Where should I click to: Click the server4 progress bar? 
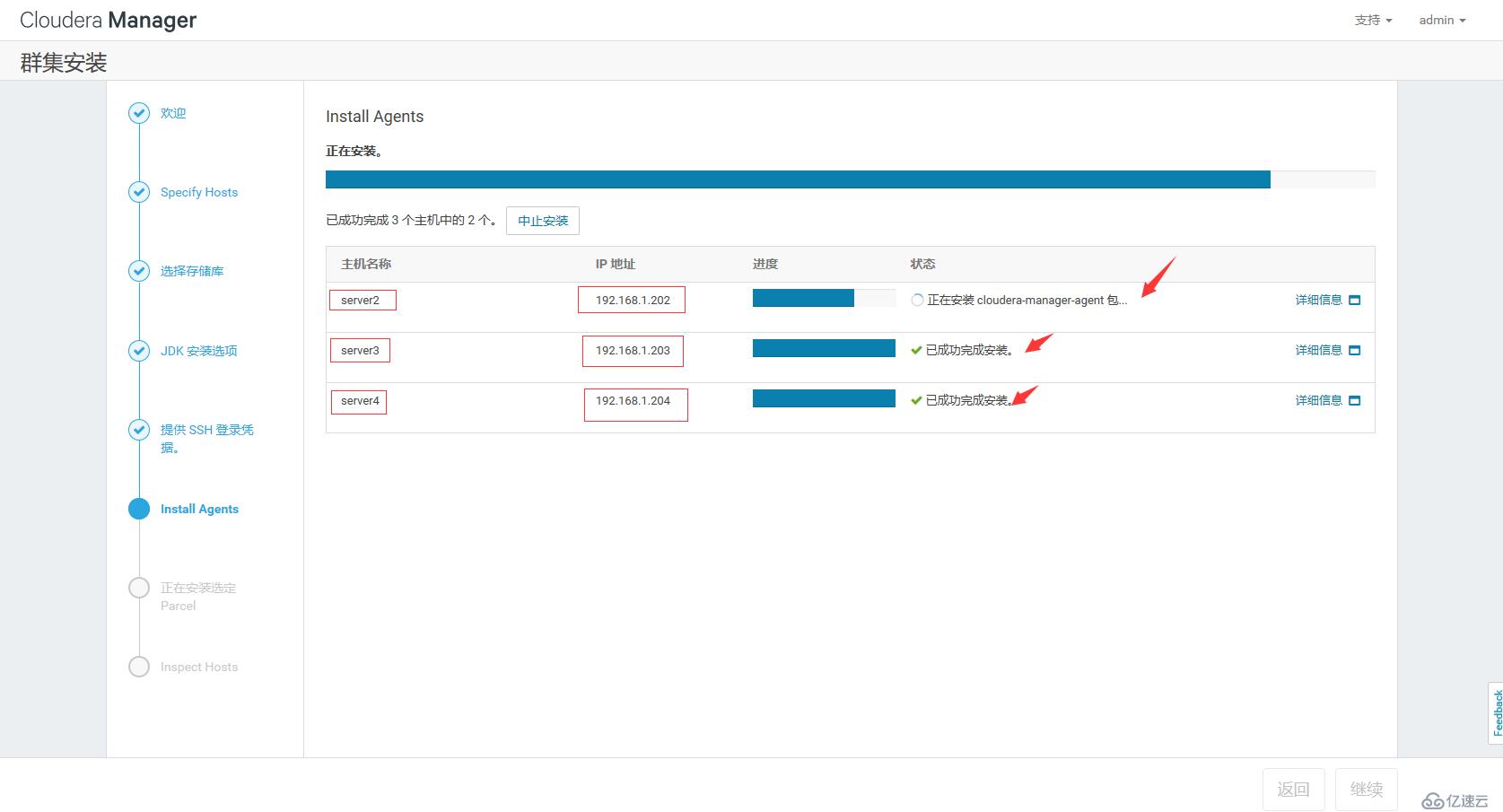tap(824, 398)
